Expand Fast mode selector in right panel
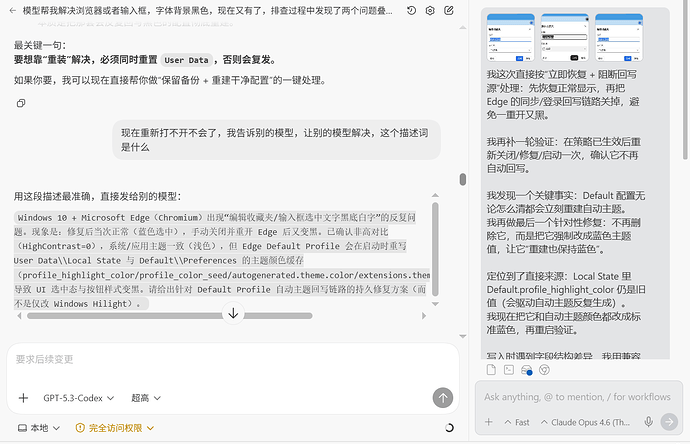The image size is (690, 444). point(517,422)
